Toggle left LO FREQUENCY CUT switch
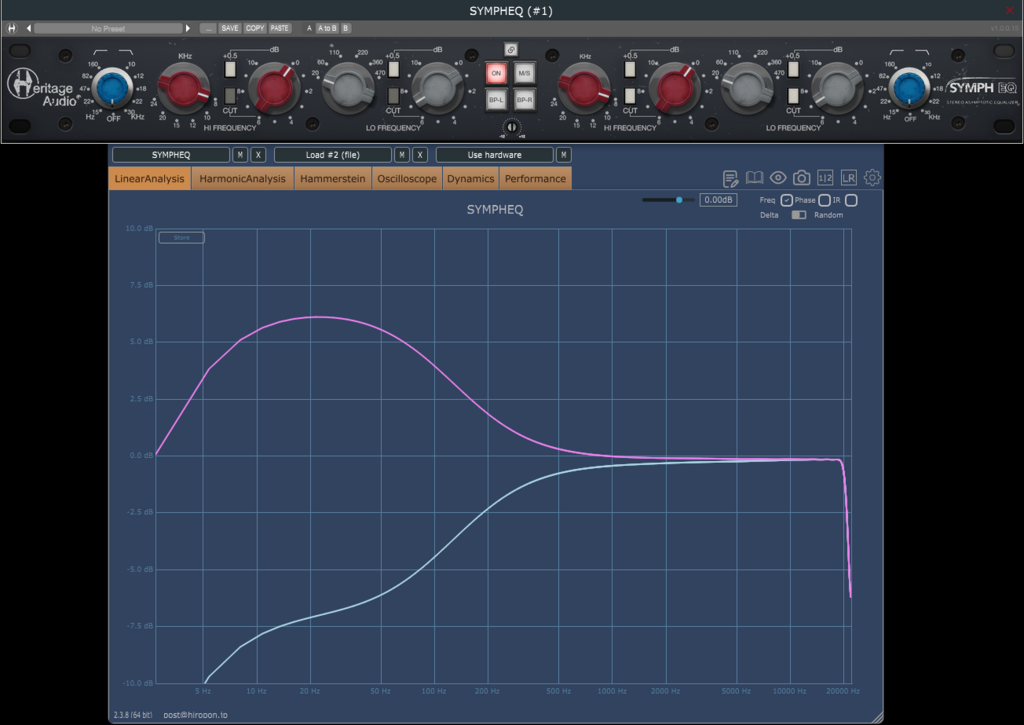Image resolution: width=1024 pixels, height=725 pixels. click(393, 96)
